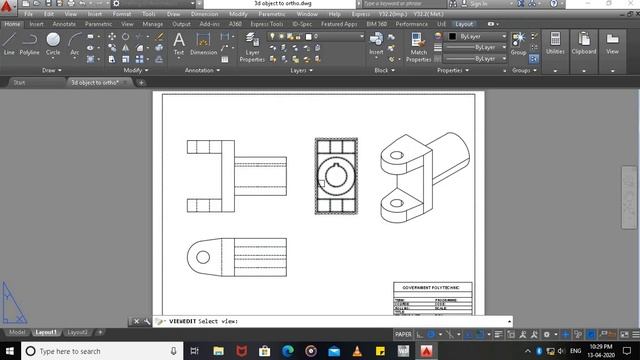
Task: Open the Output ribbon tab
Action: pos(181,24)
